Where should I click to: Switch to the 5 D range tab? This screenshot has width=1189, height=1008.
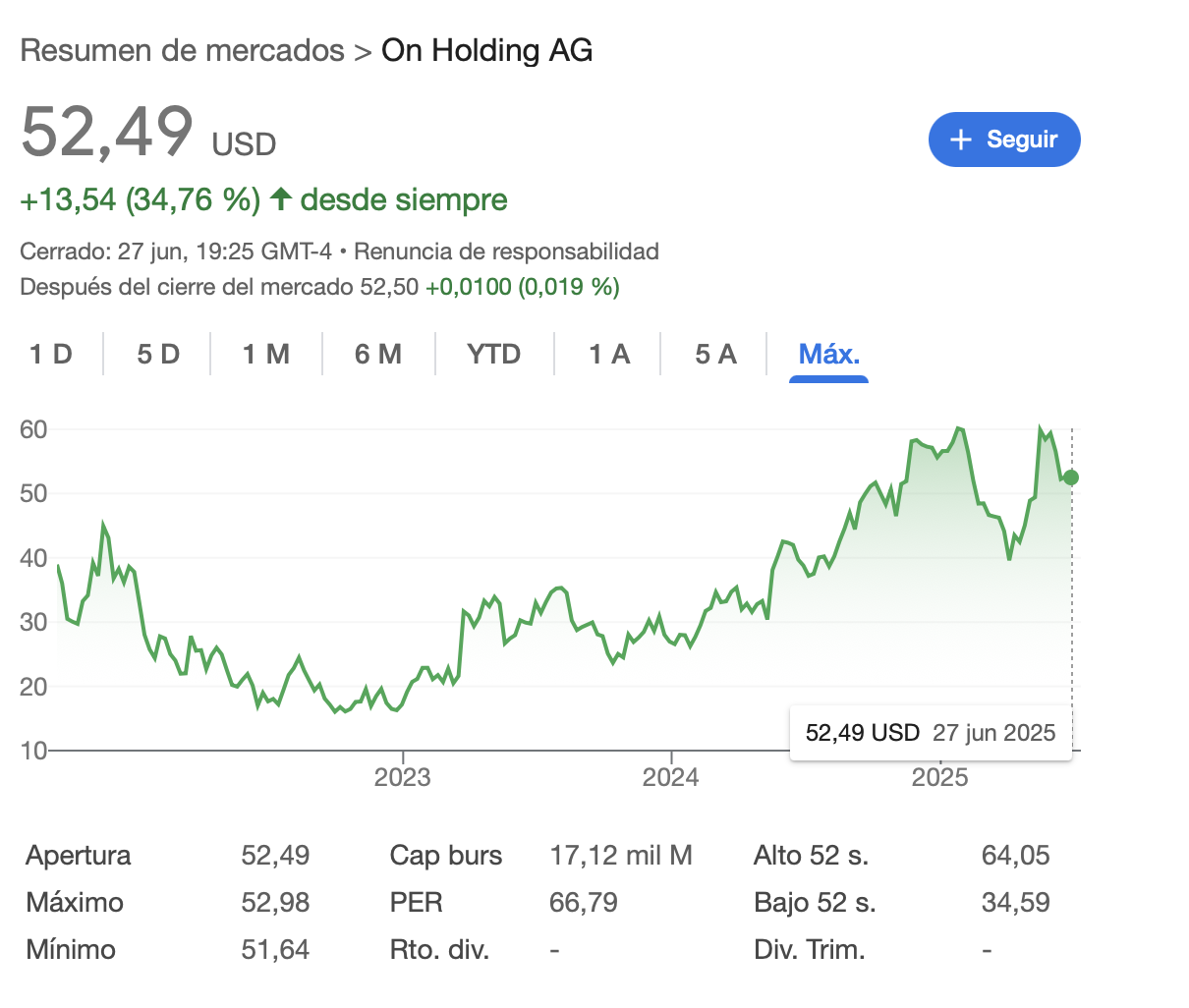pyautogui.click(x=158, y=354)
